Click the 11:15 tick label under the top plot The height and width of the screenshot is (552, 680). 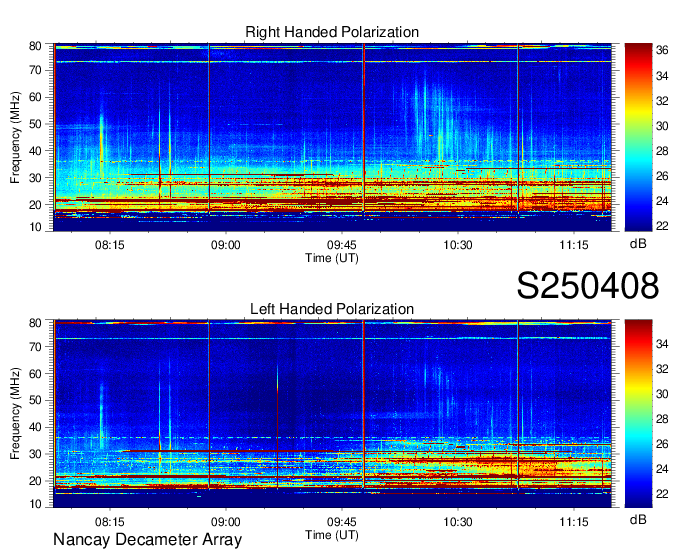pyautogui.click(x=574, y=245)
